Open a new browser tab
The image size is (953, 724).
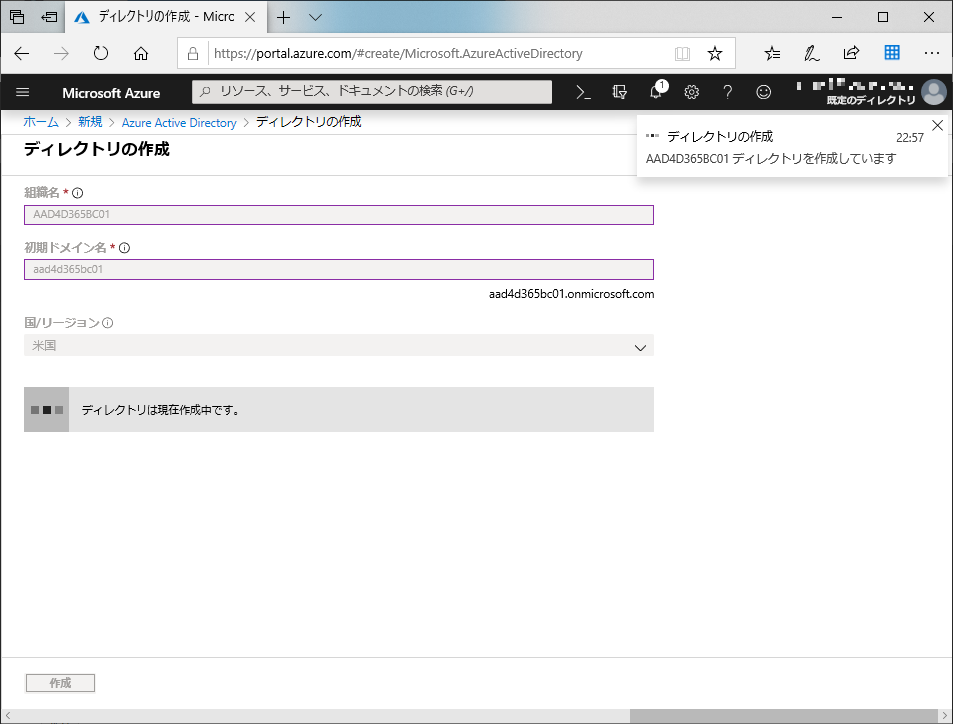[x=283, y=17]
